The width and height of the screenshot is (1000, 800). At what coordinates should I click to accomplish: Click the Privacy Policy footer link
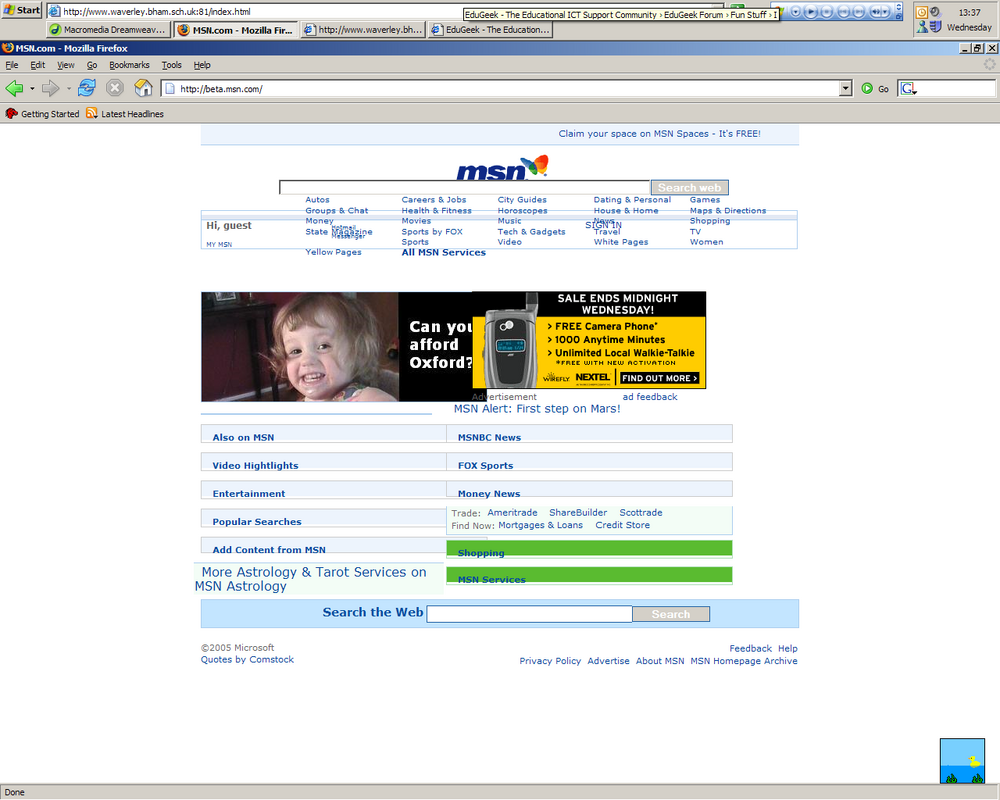(x=550, y=661)
